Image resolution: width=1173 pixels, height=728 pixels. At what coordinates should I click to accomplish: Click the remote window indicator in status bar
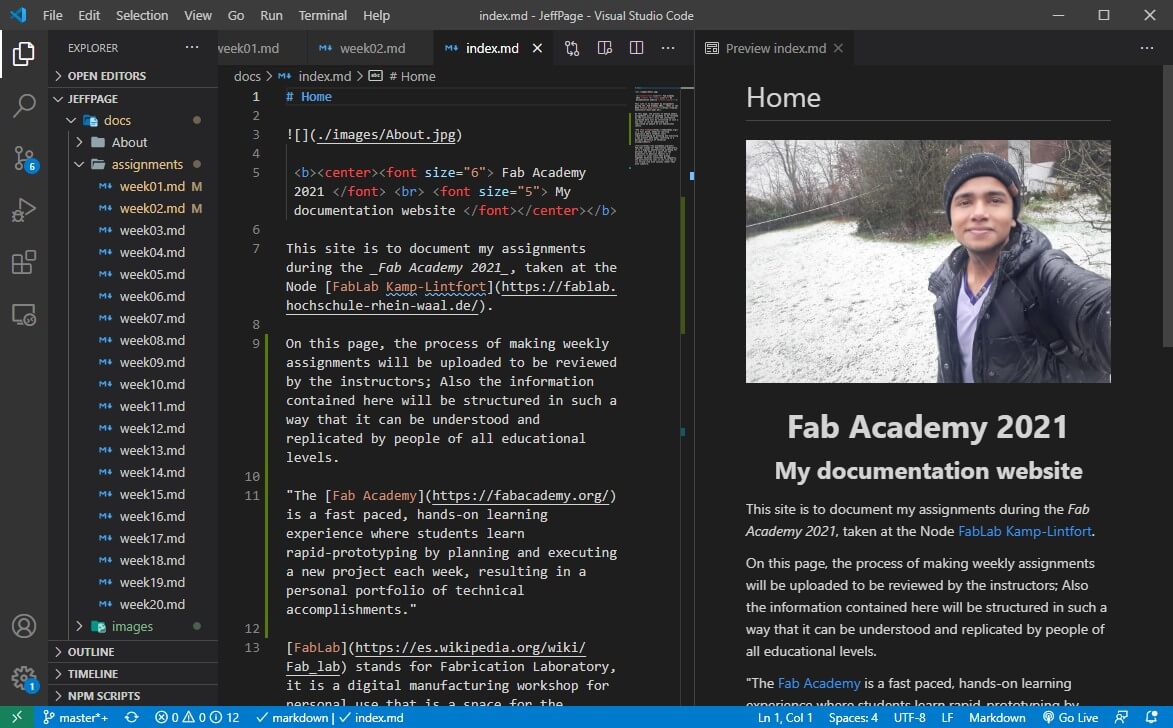[x=16, y=718]
